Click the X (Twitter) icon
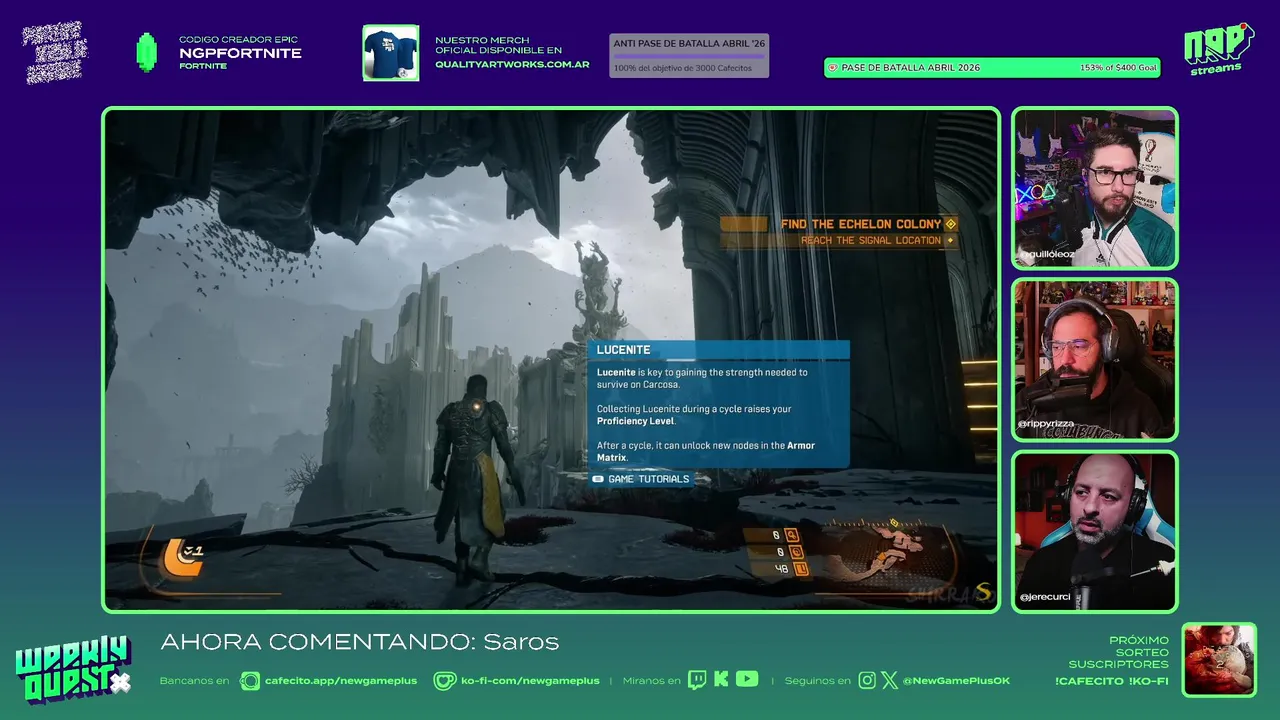Screen dimensions: 1280x720 890,680
